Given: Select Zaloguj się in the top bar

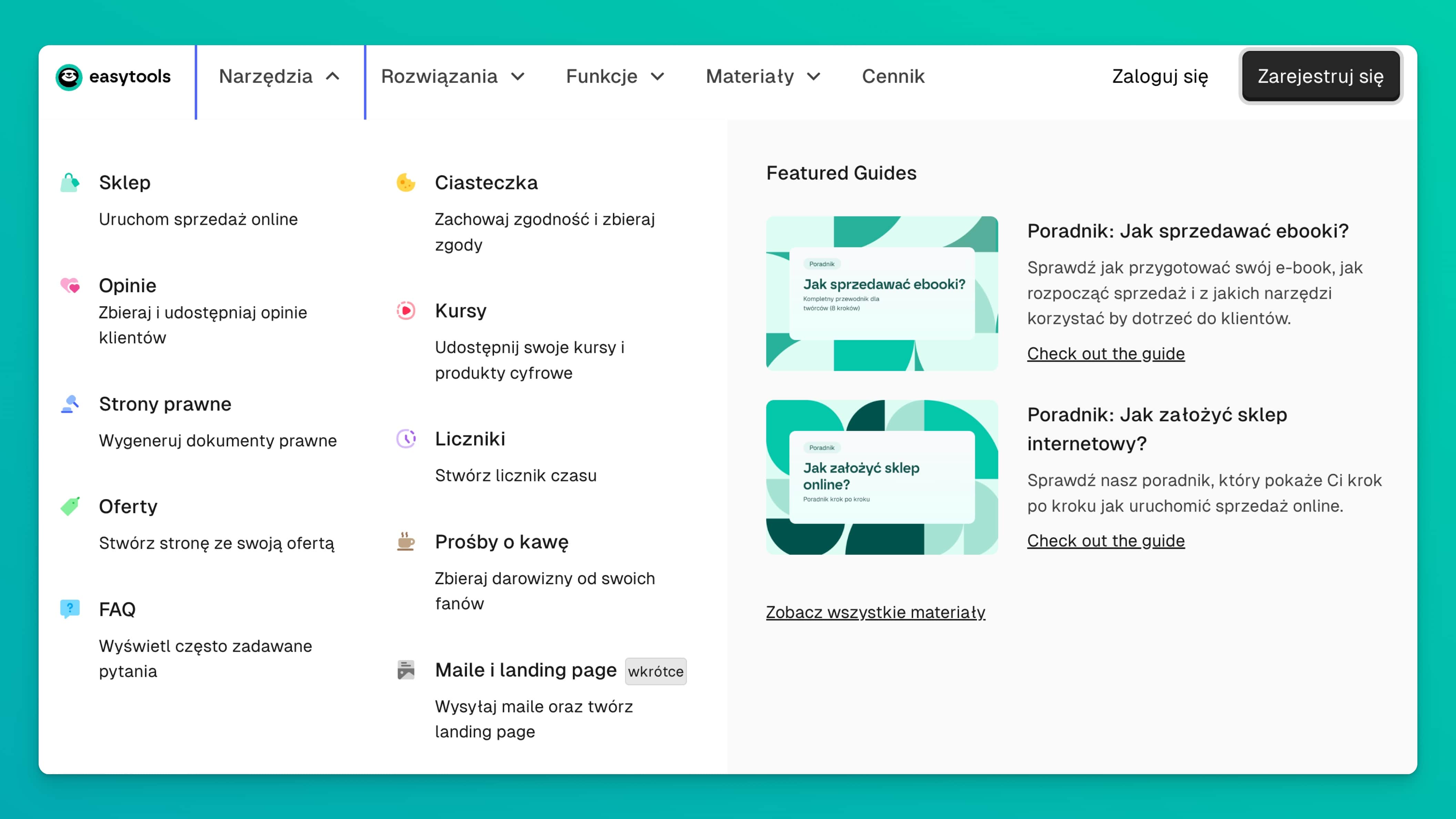Looking at the screenshot, I should (1159, 76).
